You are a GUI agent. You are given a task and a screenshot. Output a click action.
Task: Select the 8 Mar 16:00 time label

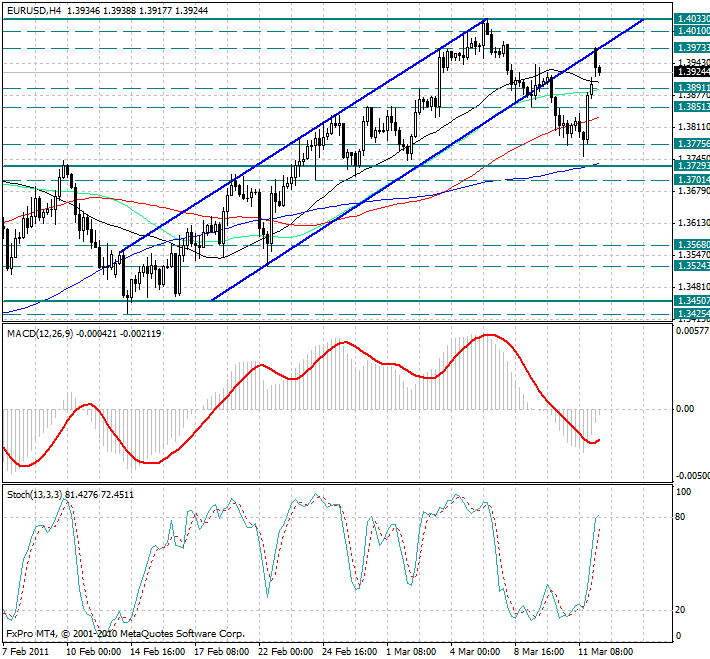point(540,652)
